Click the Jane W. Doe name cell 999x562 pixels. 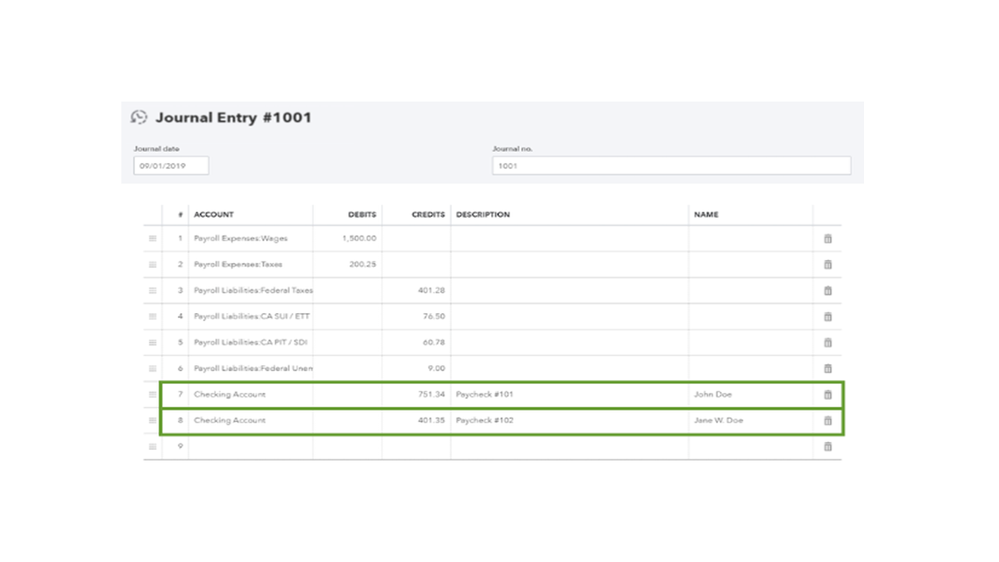click(x=750, y=421)
